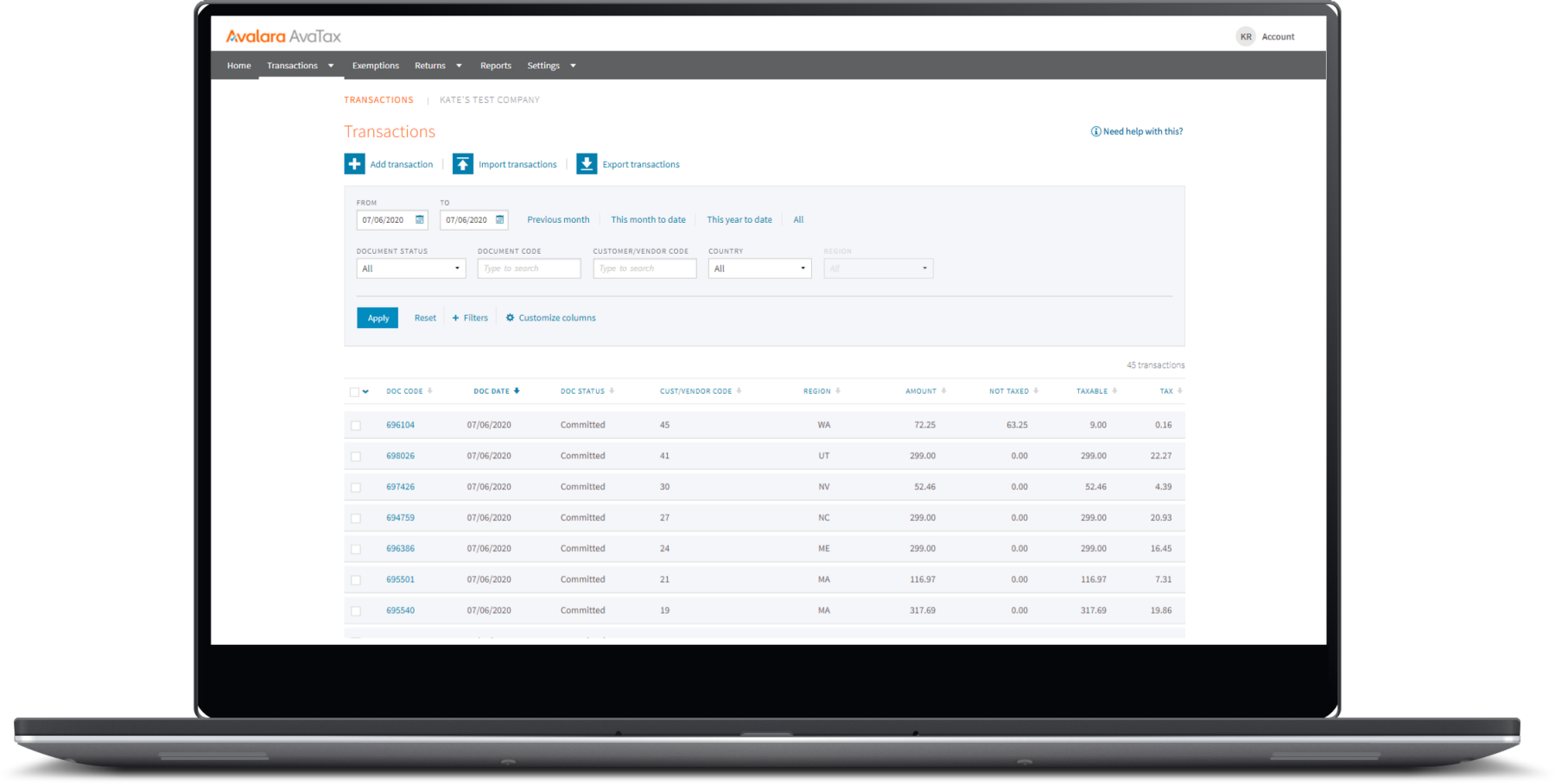Sort by the Doc Date column arrow
This screenshot has width=1555, height=784.
pyautogui.click(x=517, y=391)
